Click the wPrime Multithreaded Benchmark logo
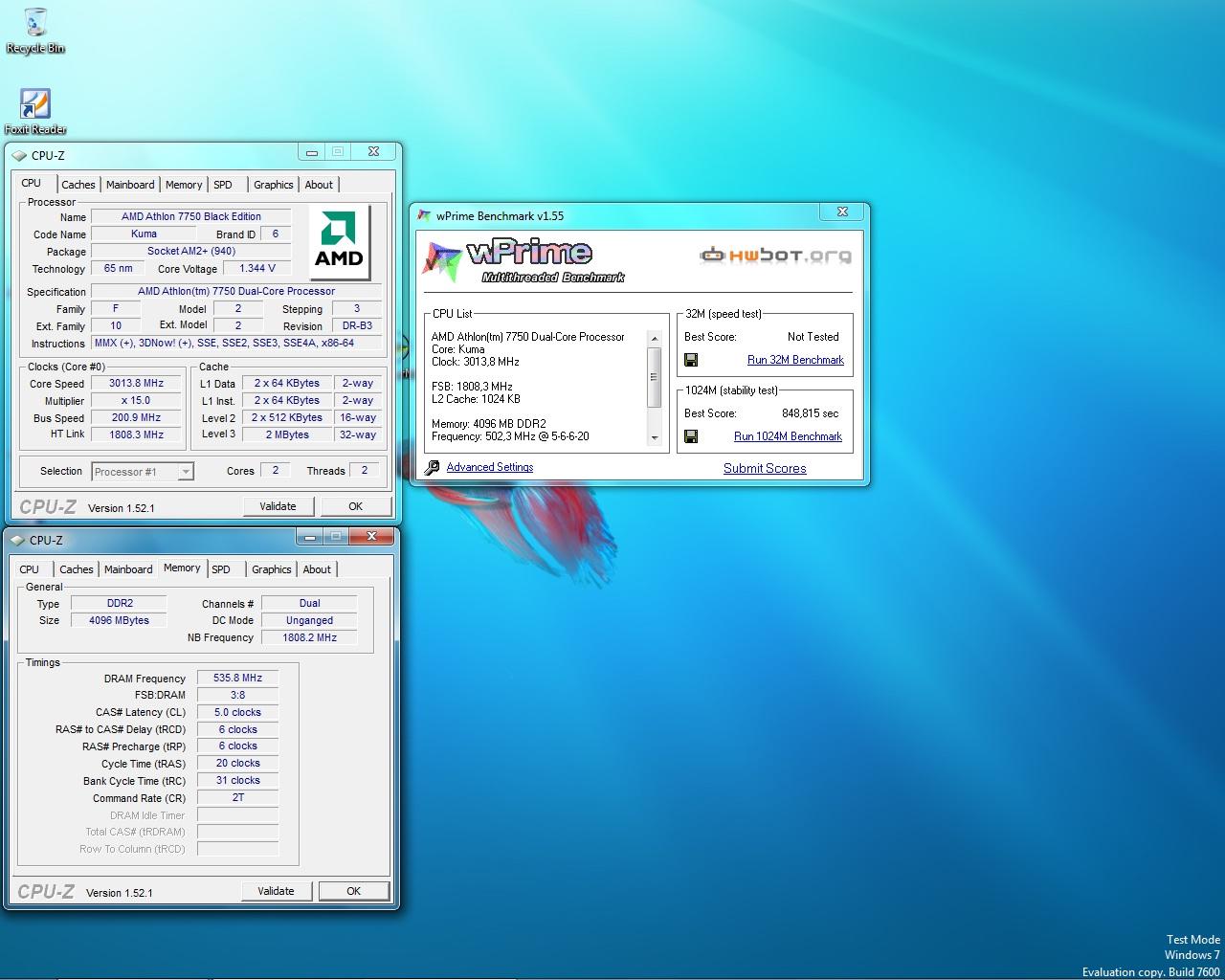 524,261
